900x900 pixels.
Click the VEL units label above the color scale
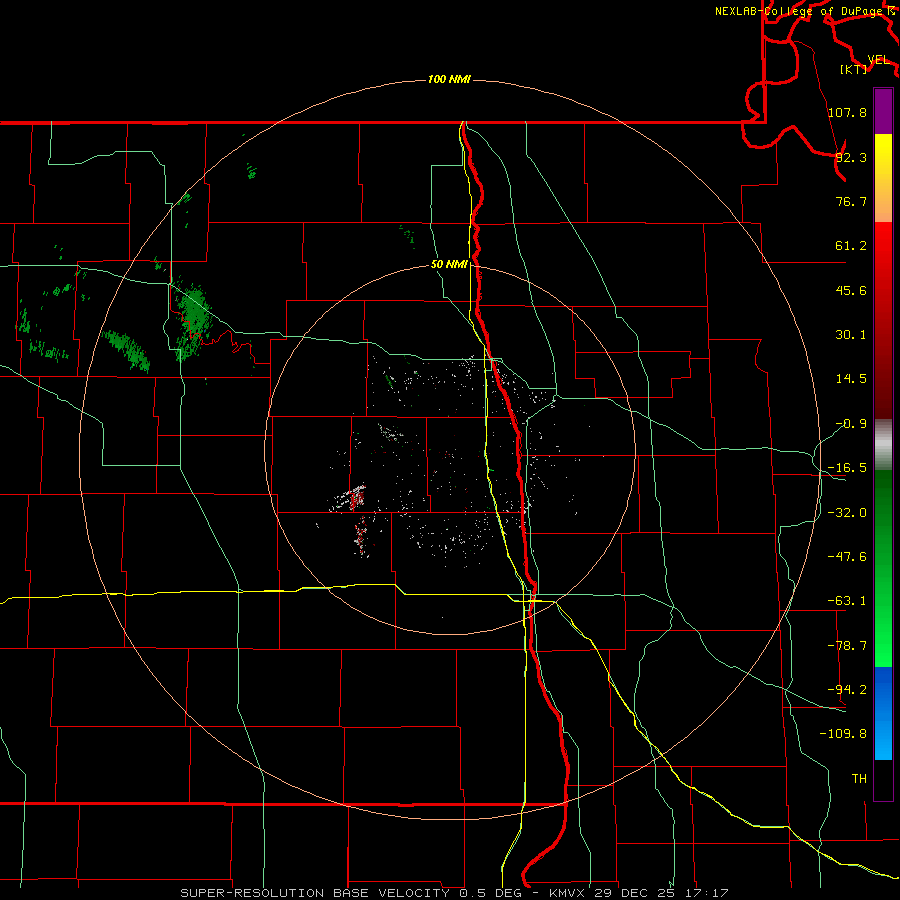pyautogui.click(x=878, y=60)
